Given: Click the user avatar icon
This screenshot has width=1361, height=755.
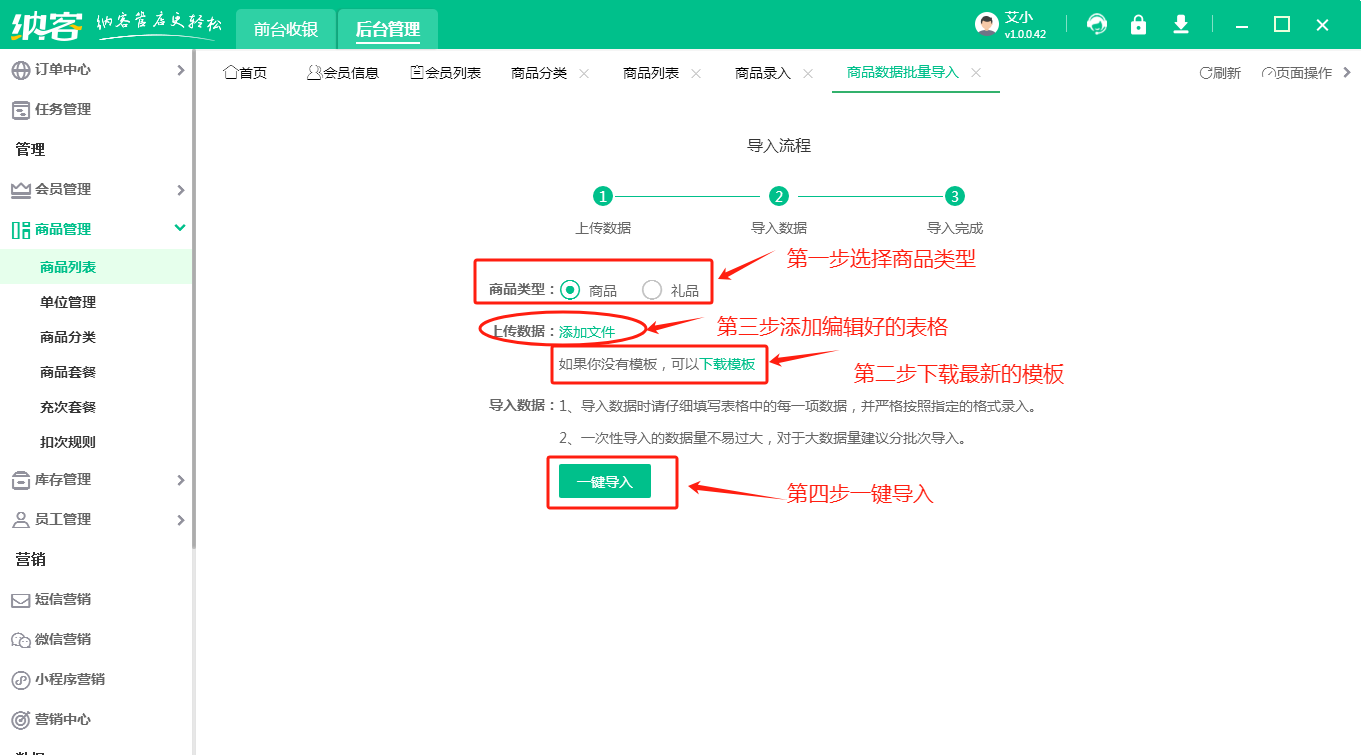Looking at the screenshot, I should [x=986, y=25].
